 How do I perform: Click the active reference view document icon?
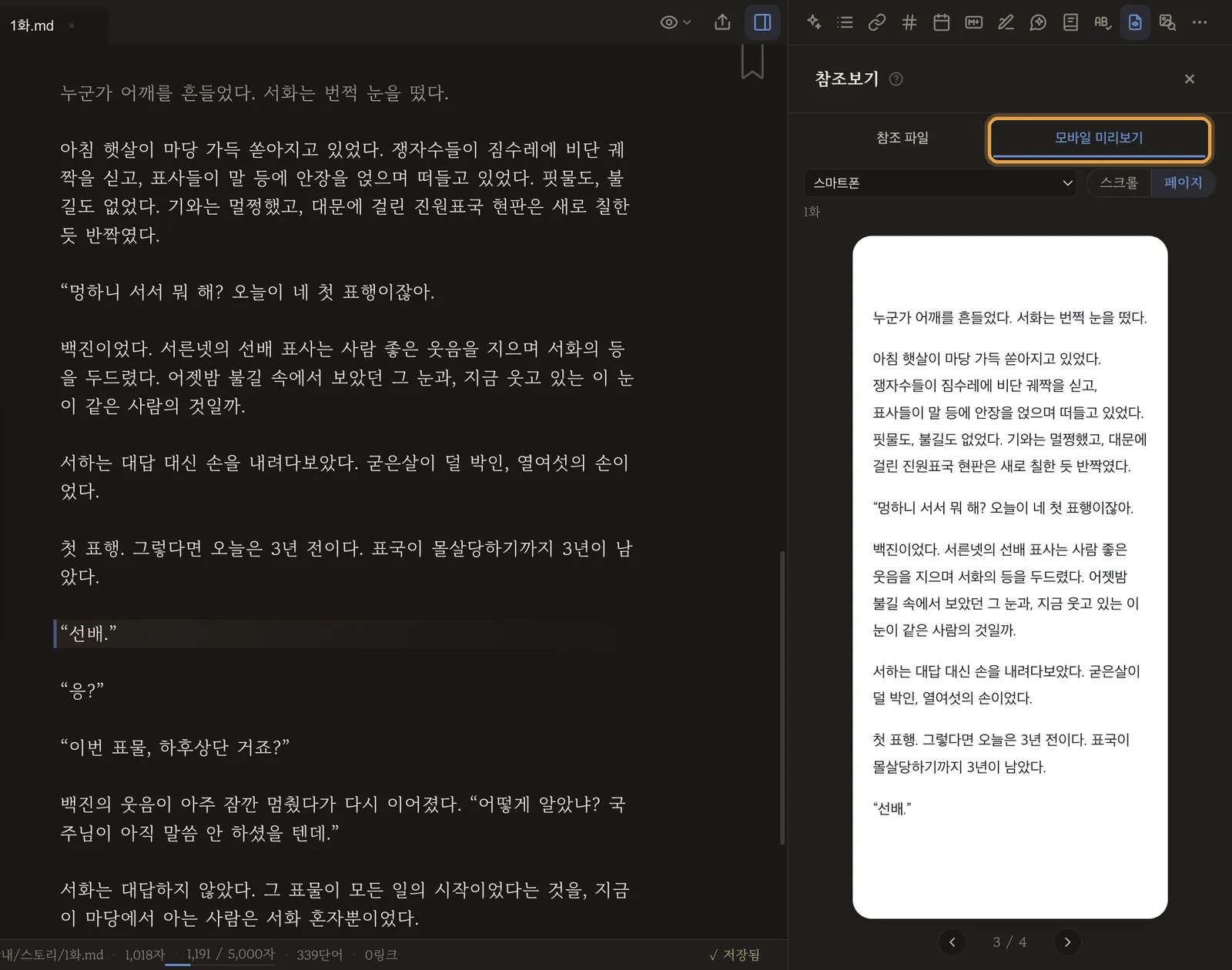(x=1135, y=22)
